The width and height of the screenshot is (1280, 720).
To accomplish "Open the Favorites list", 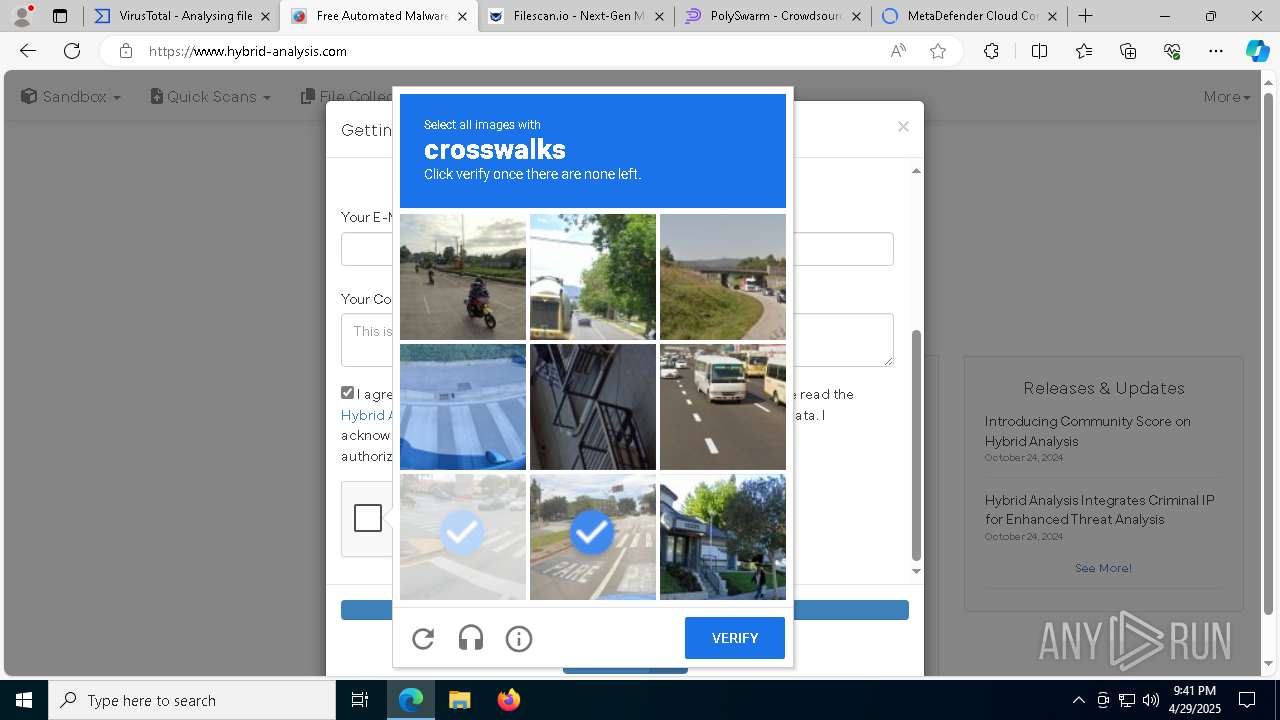I will click(1084, 51).
